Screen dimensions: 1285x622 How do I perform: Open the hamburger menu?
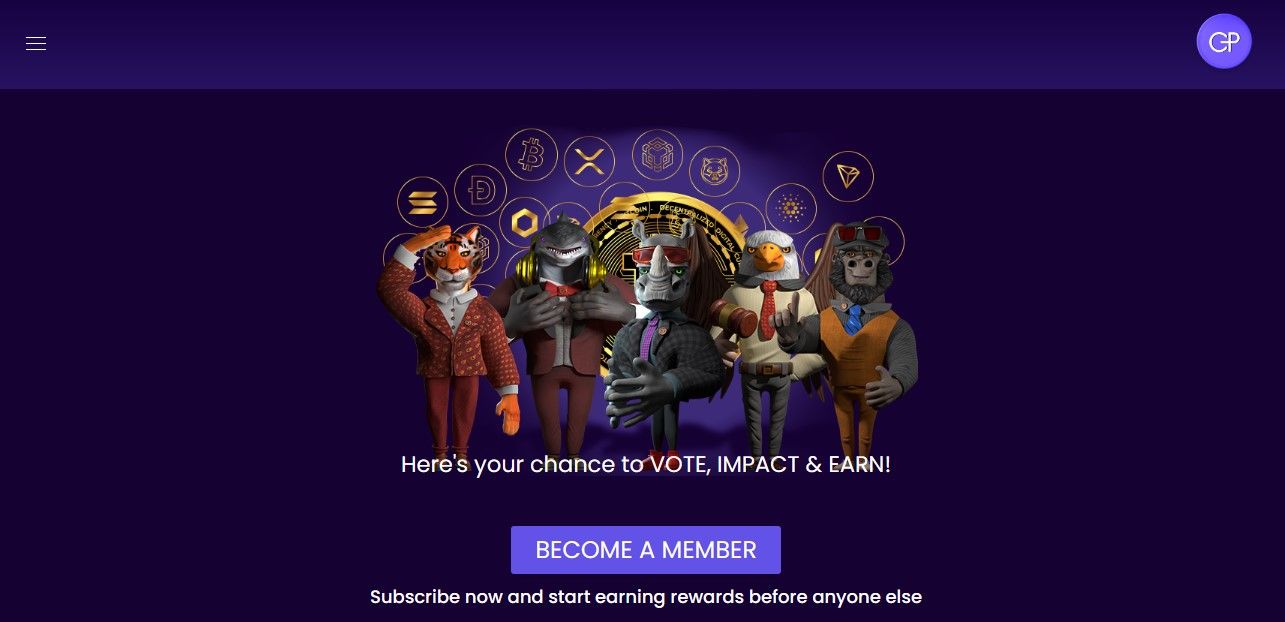point(36,43)
